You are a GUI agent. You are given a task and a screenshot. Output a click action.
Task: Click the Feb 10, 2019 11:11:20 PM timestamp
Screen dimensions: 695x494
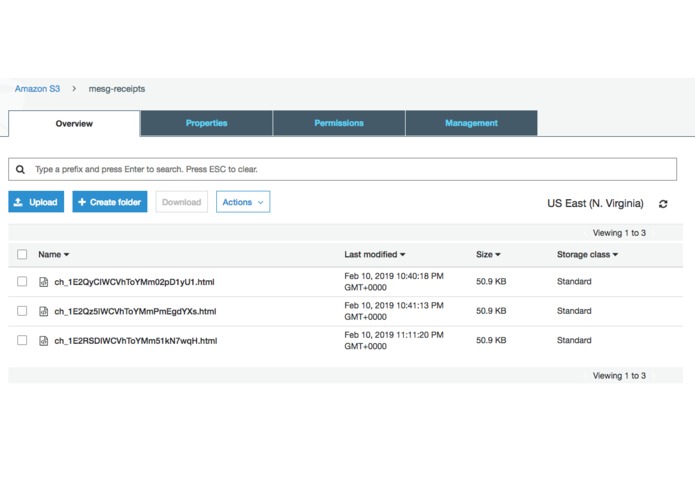[394, 340]
